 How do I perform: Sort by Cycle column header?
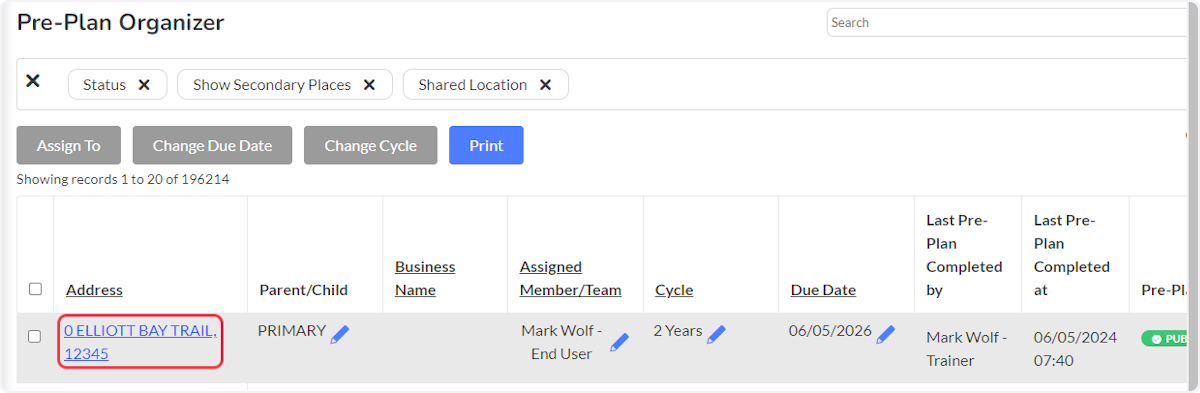pos(674,290)
